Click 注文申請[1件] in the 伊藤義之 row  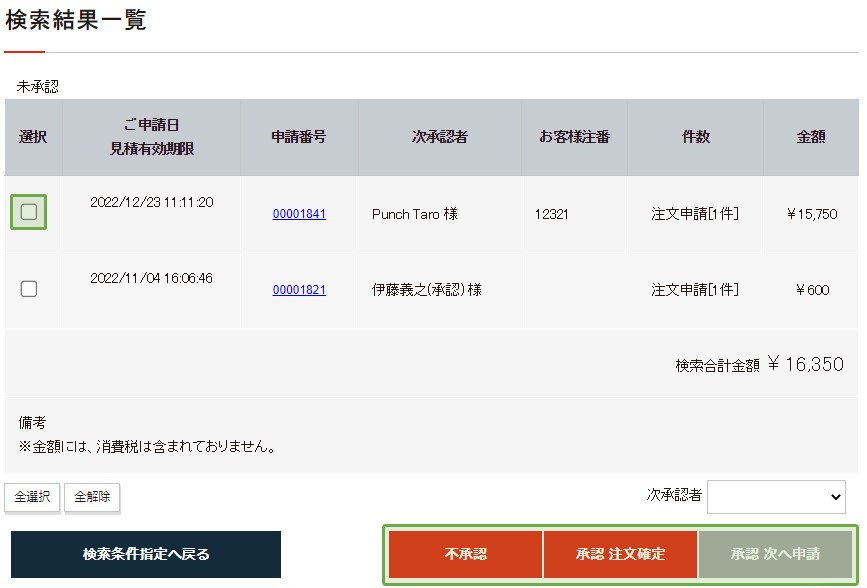click(695, 290)
